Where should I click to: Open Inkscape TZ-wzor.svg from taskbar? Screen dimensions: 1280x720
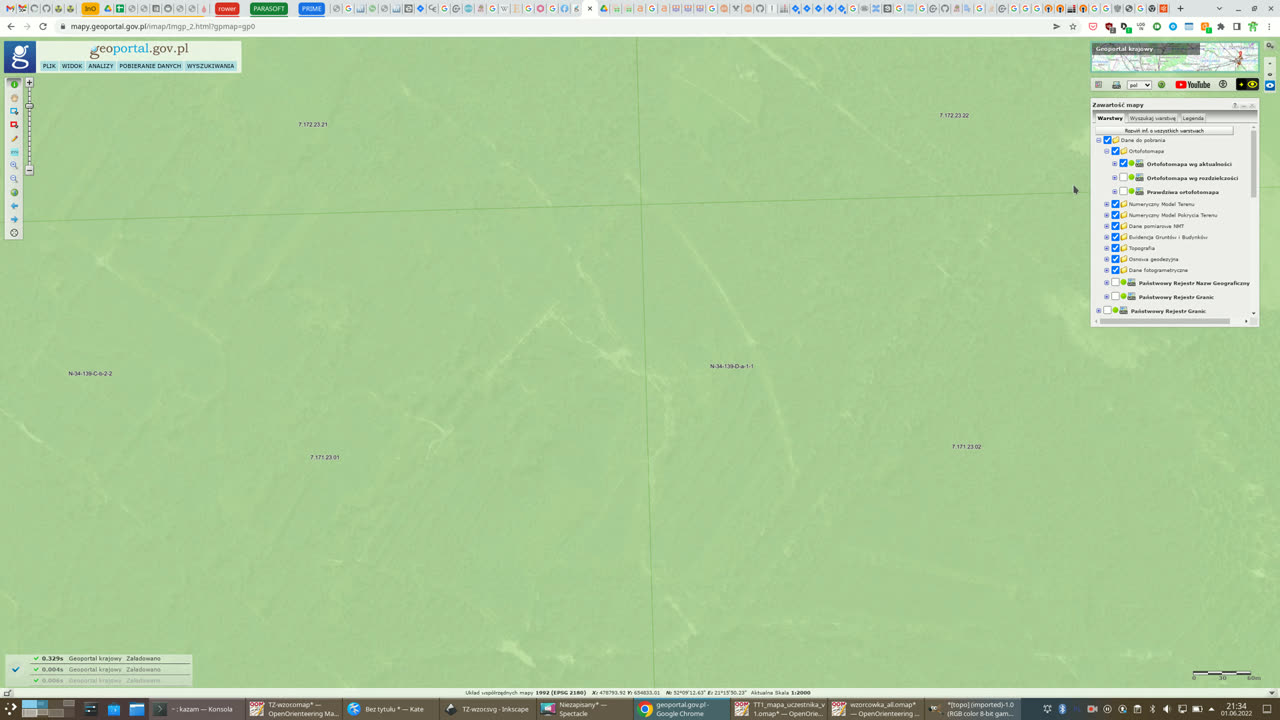coord(489,709)
